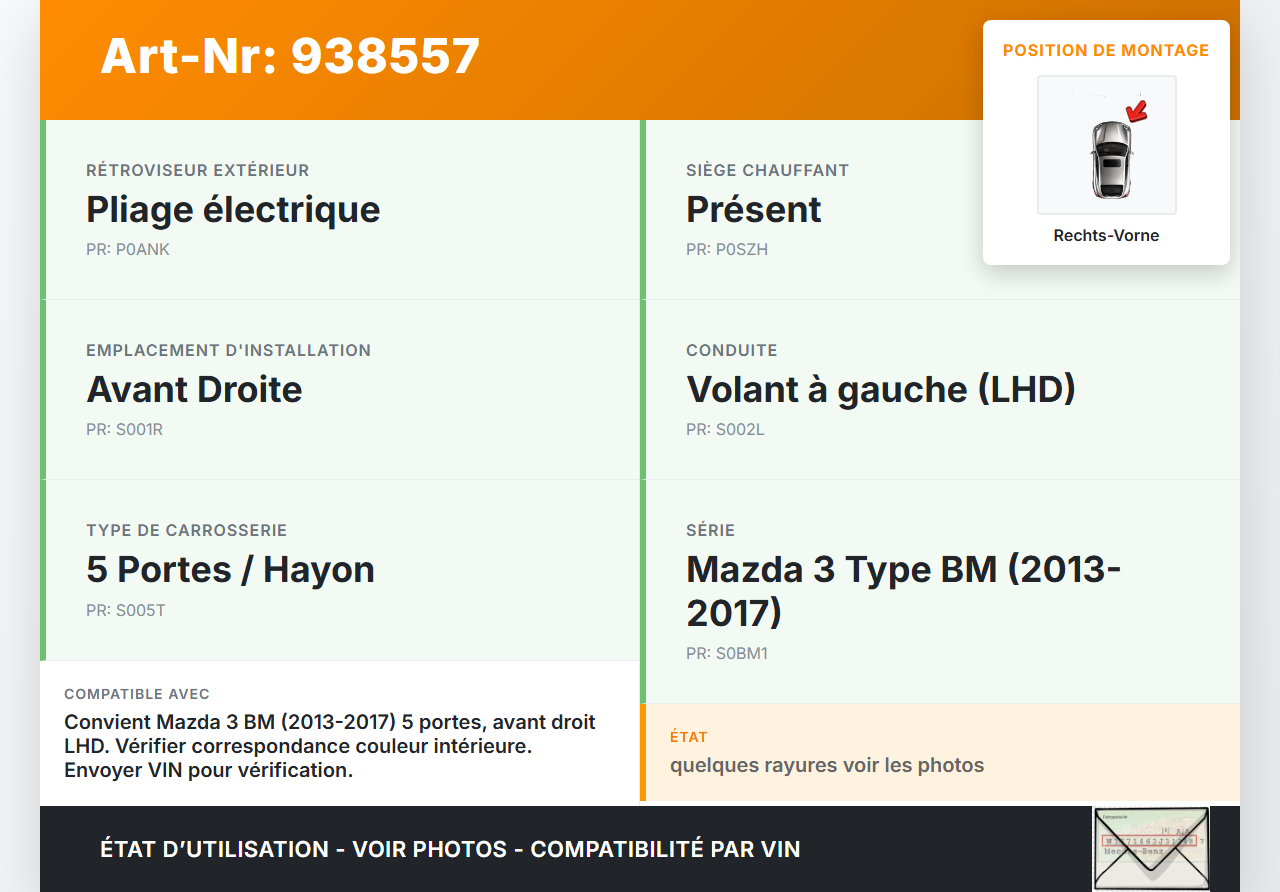Select the 5 Portes / Hayon value
This screenshot has width=1280, height=892.
tap(230, 570)
